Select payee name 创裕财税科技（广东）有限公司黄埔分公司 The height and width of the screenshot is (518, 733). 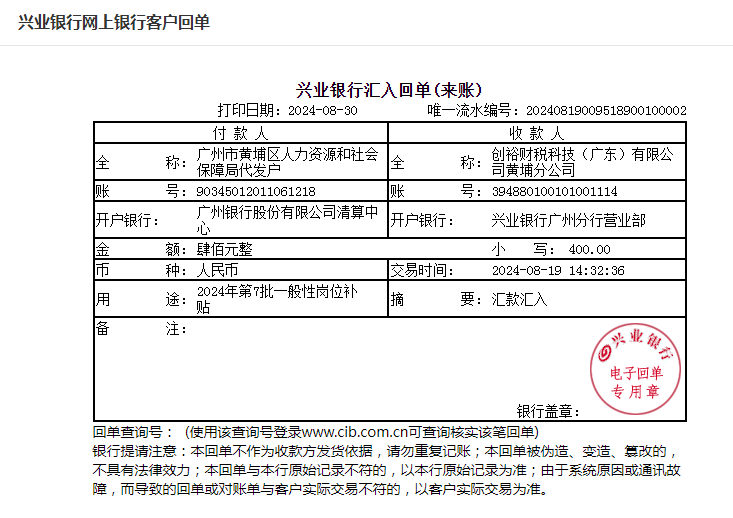tap(582, 162)
